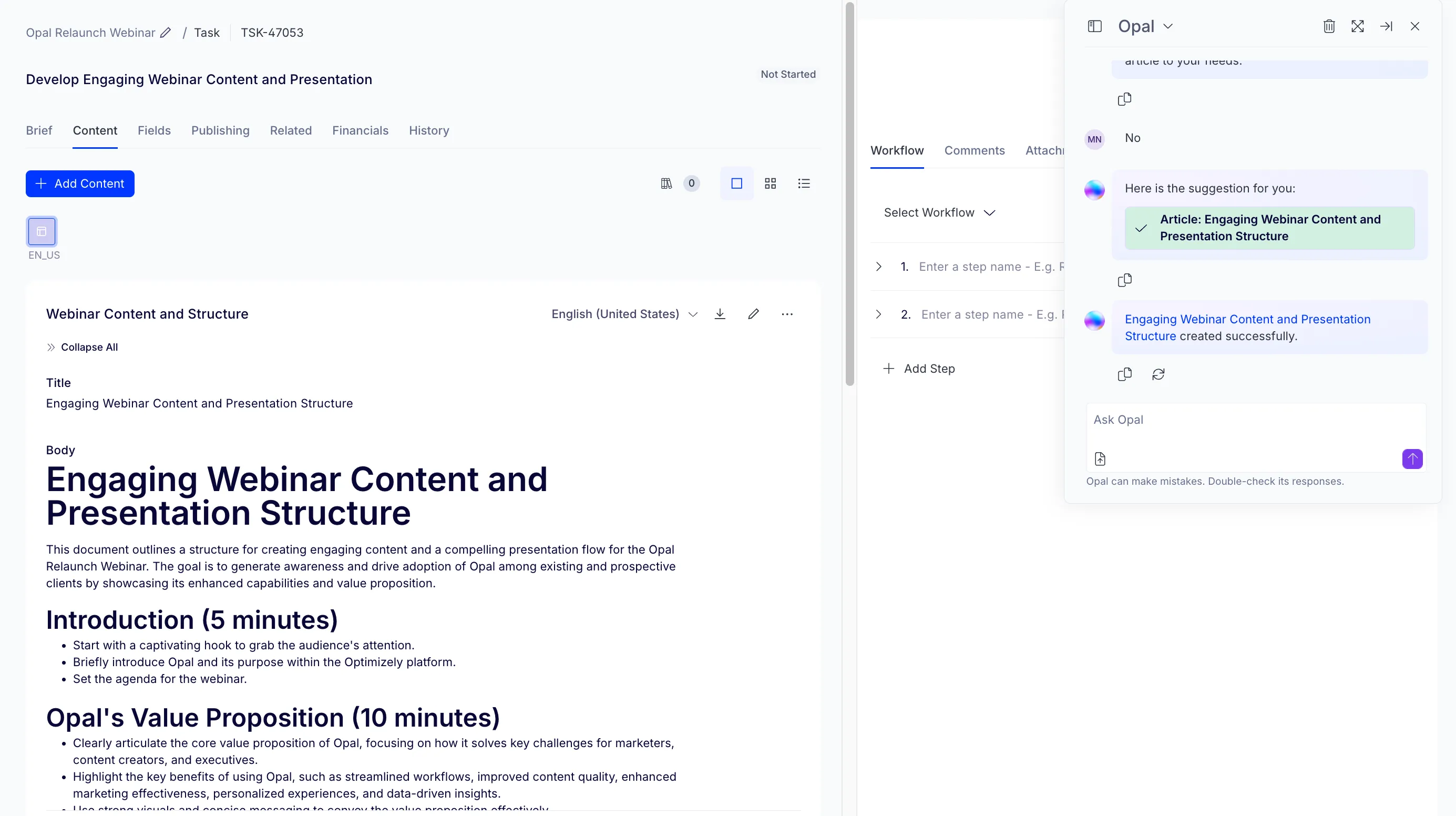
Task: Expand Opal panel to full screen
Action: pos(1358,26)
